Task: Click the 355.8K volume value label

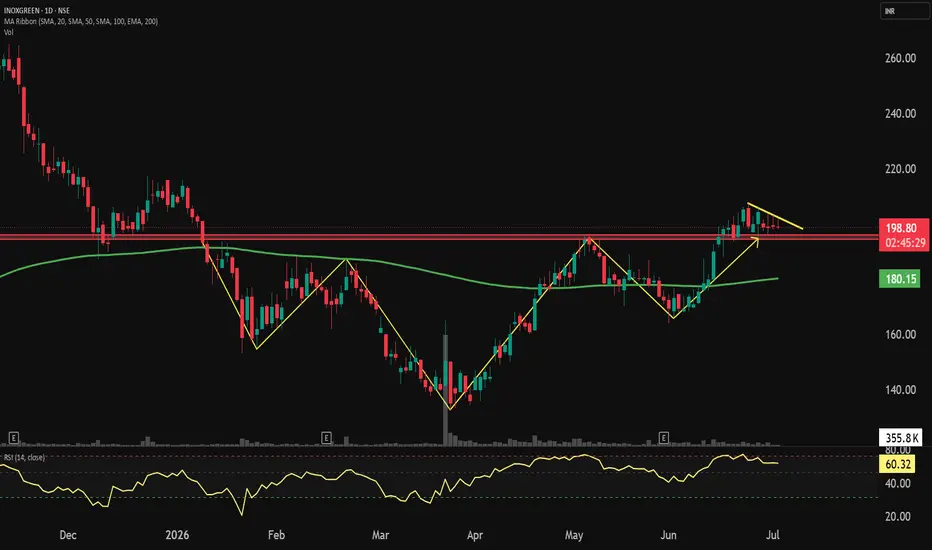Action: pos(901,438)
